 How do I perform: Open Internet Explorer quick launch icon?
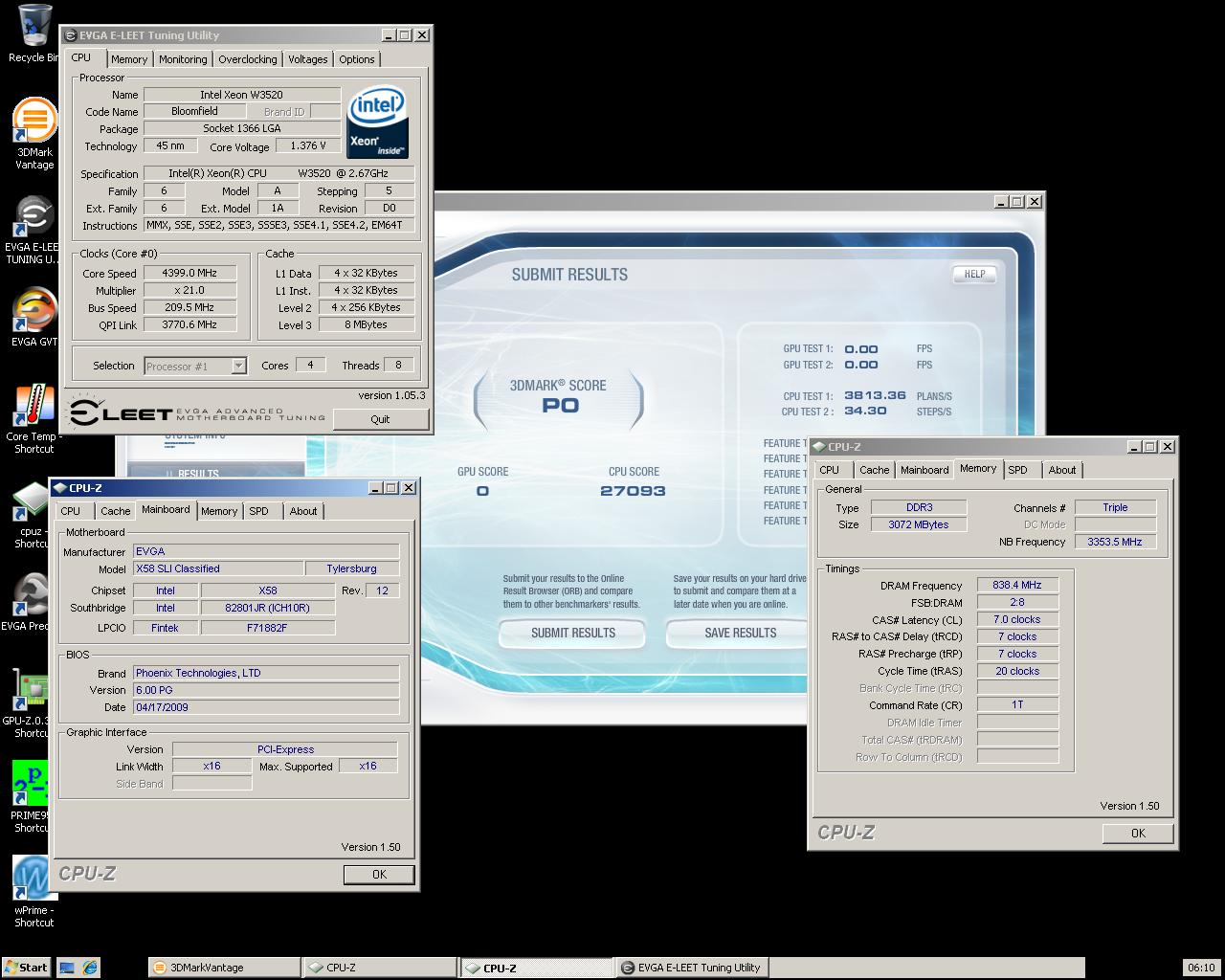(89, 968)
